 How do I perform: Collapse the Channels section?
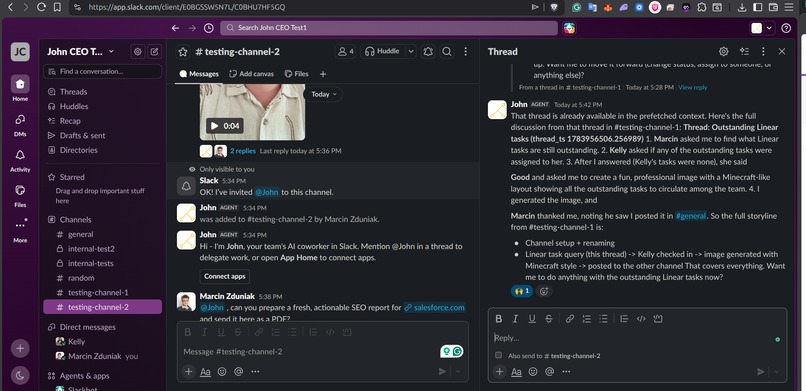coord(75,219)
